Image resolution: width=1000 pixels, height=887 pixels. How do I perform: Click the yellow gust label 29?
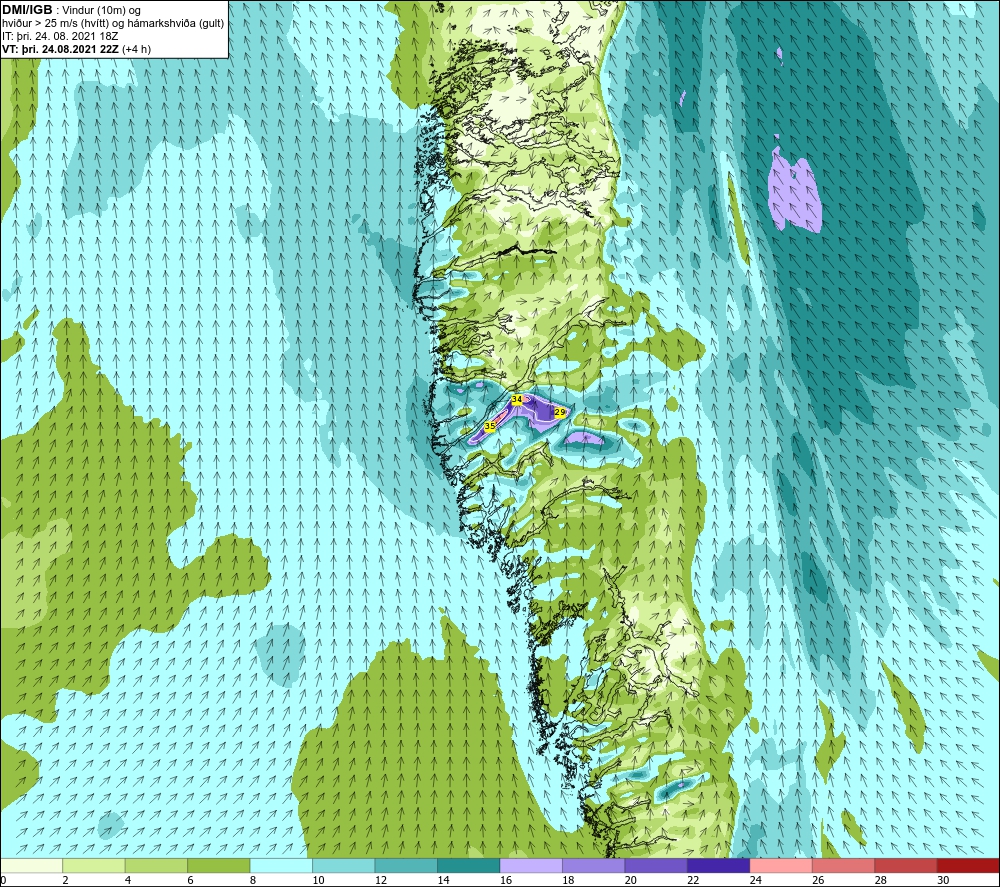[559, 413]
